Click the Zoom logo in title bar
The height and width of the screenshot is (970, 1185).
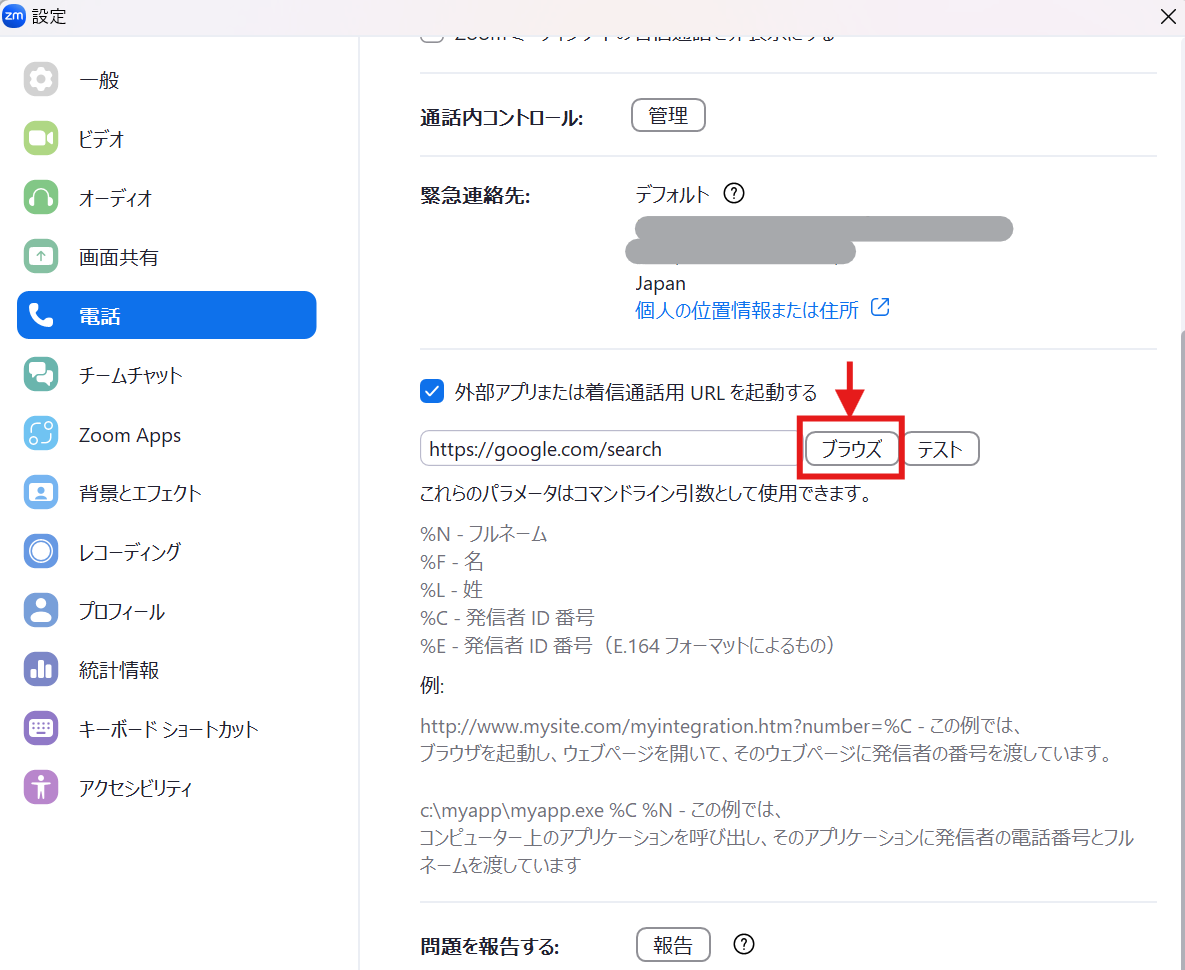tap(14, 16)
